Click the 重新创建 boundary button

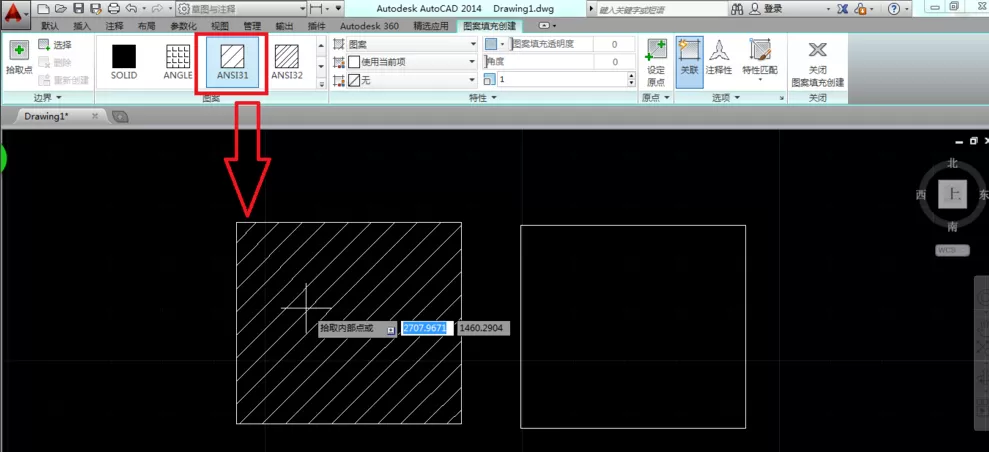coord(63,81)
